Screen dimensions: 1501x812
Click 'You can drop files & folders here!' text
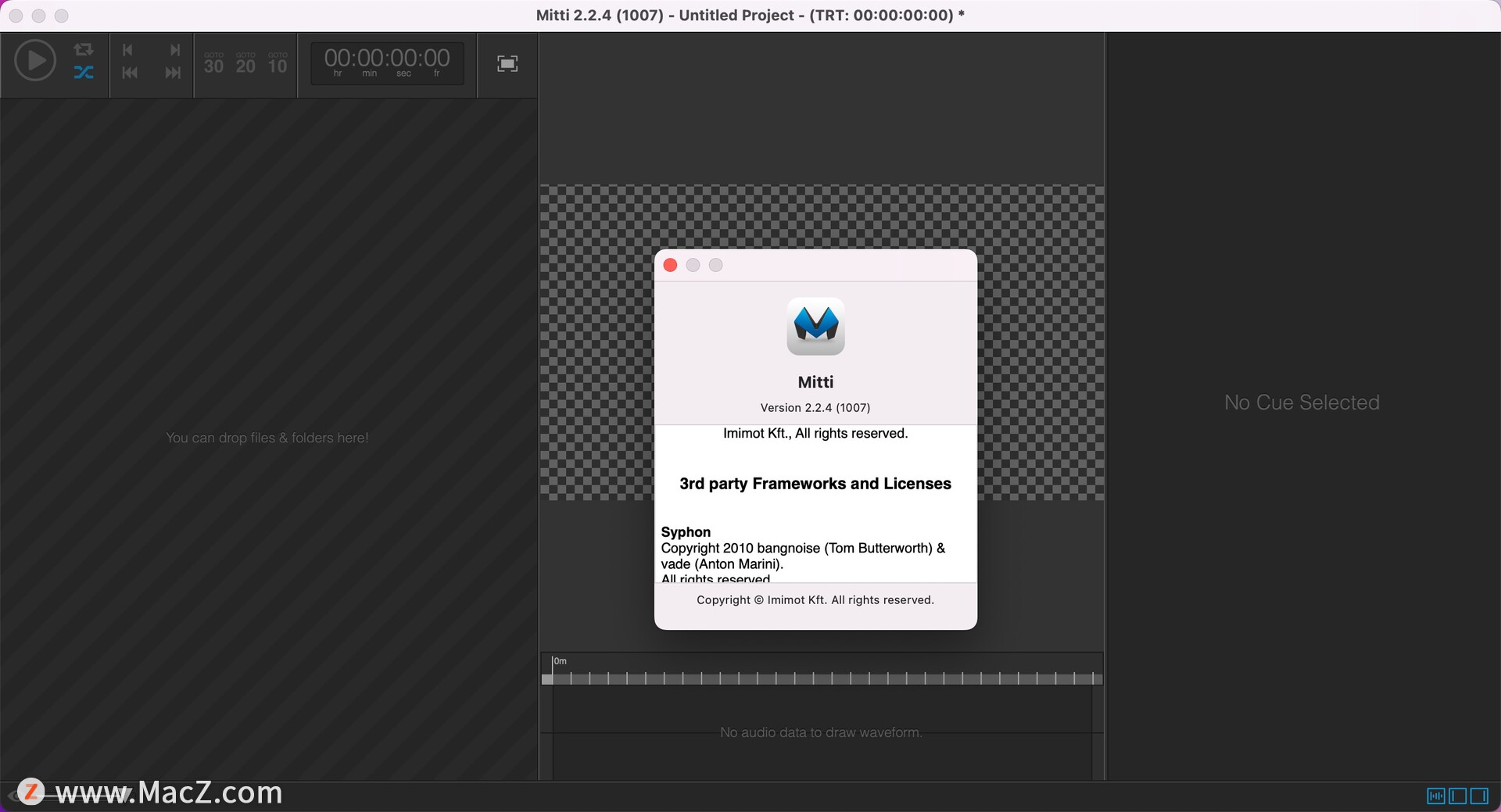point(267,438)
